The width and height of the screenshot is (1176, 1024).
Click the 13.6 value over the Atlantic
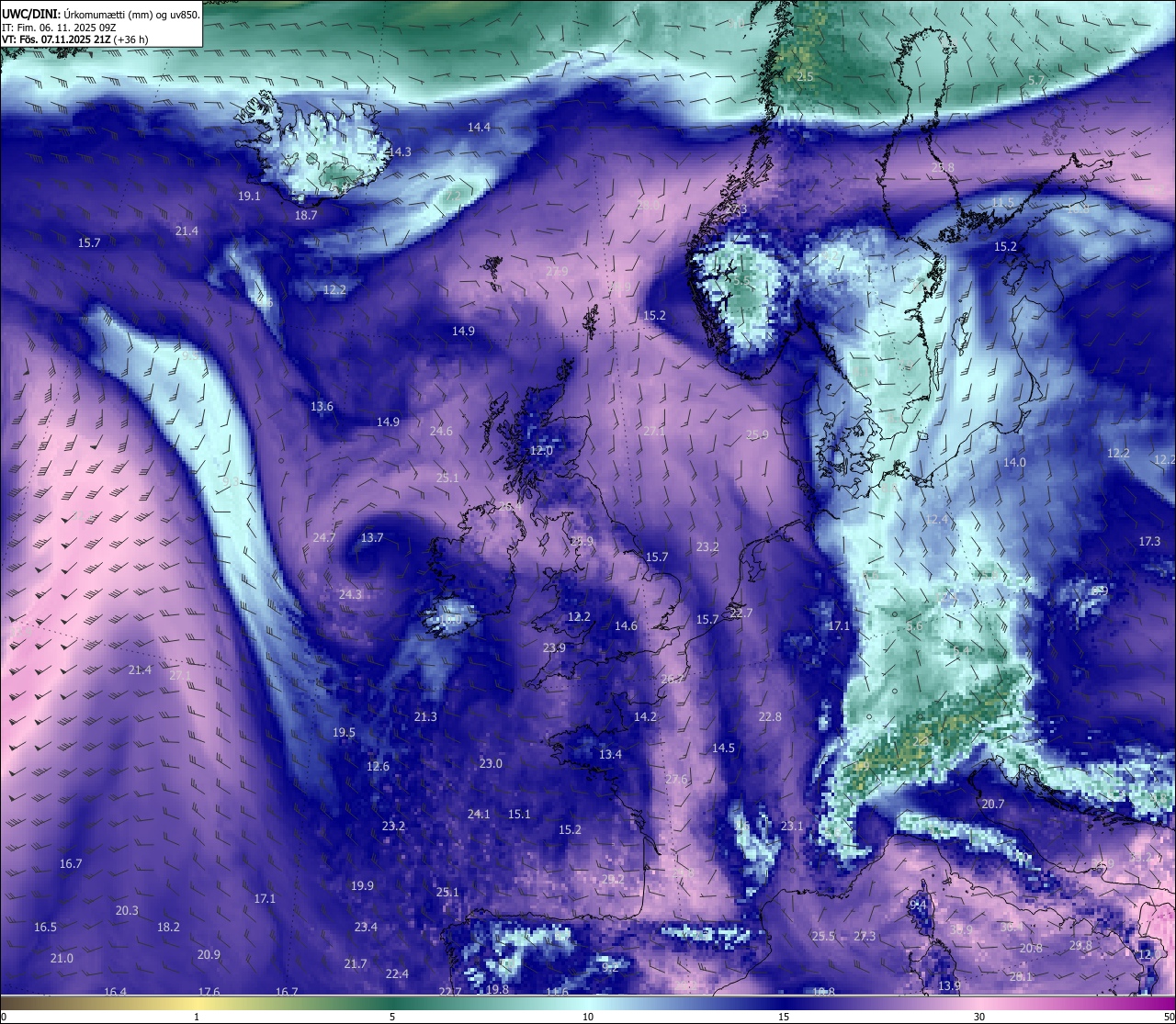(x=322, y=406)
